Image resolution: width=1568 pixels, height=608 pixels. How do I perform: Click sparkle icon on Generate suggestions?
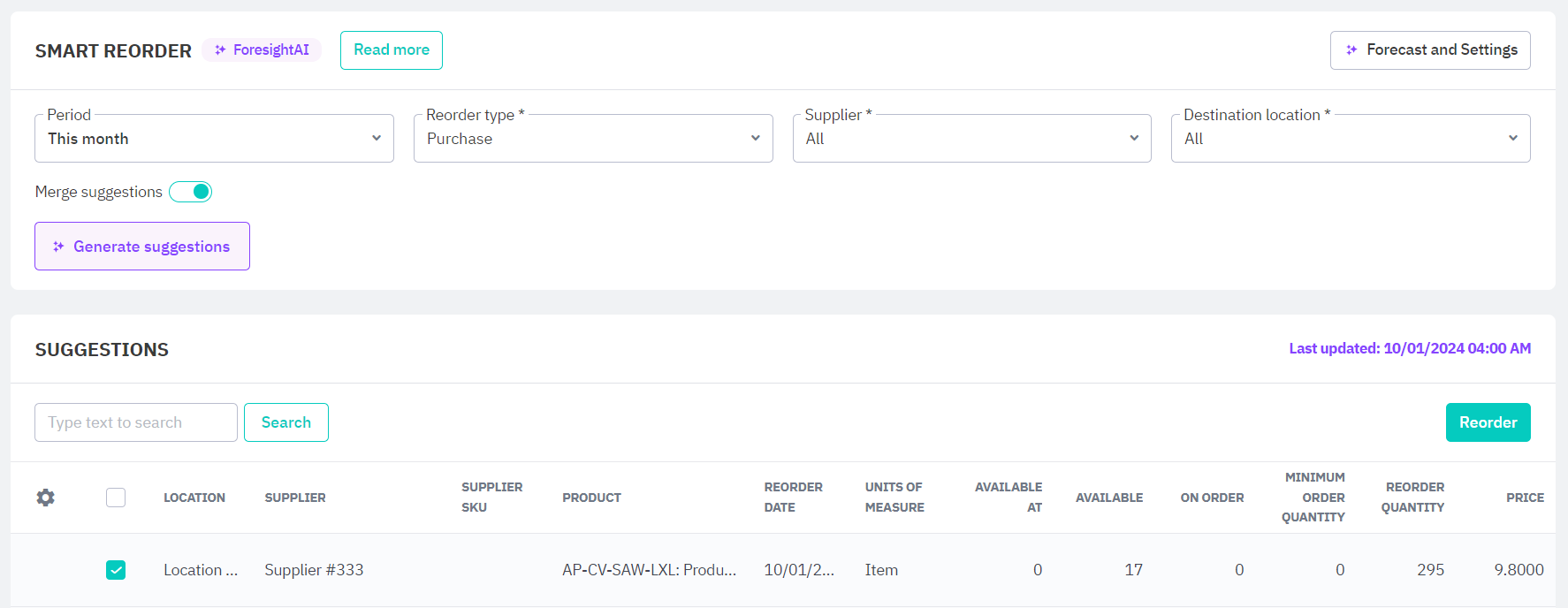(x=58, y=247)
